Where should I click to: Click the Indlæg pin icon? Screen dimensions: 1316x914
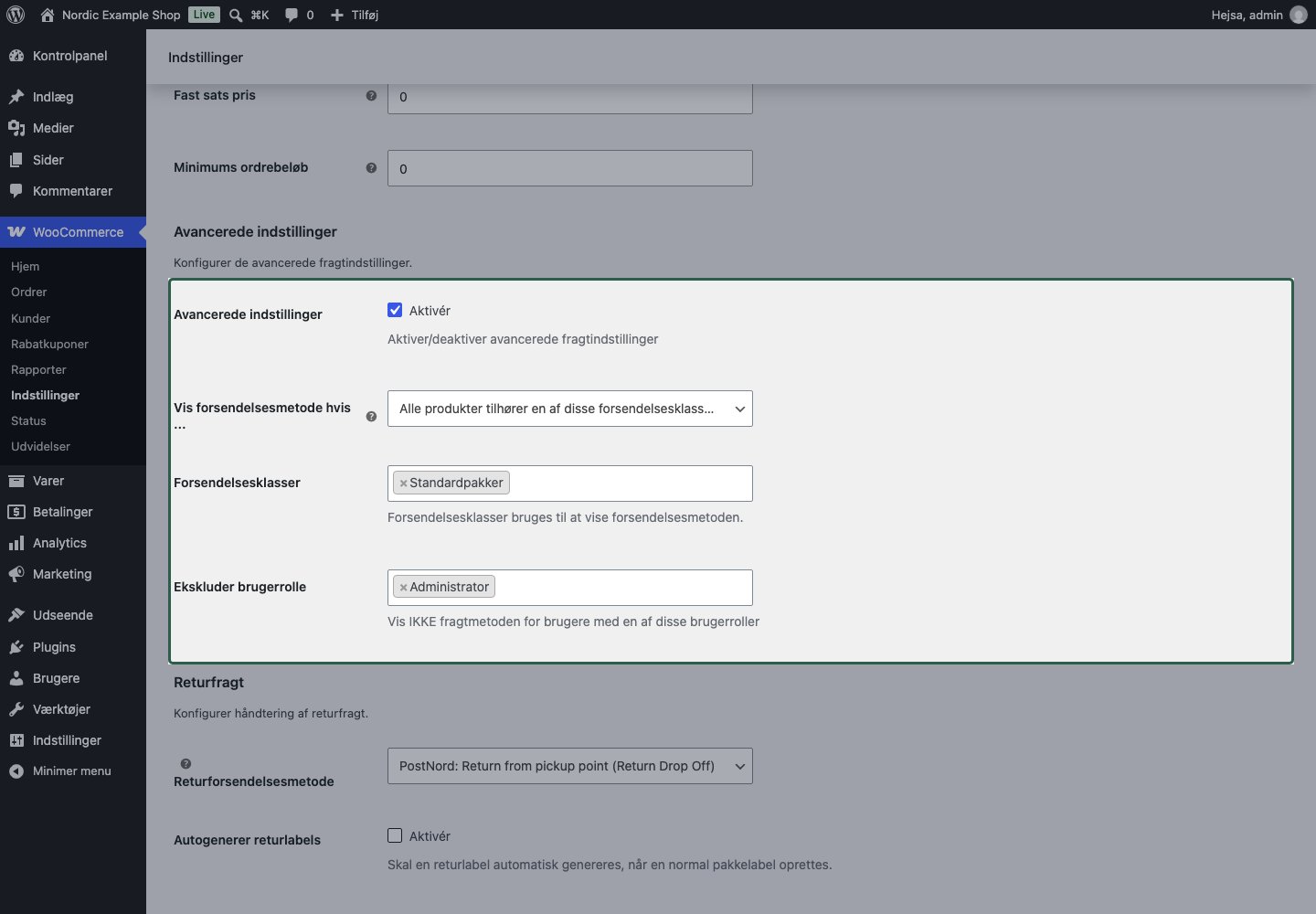click(16, 97)
